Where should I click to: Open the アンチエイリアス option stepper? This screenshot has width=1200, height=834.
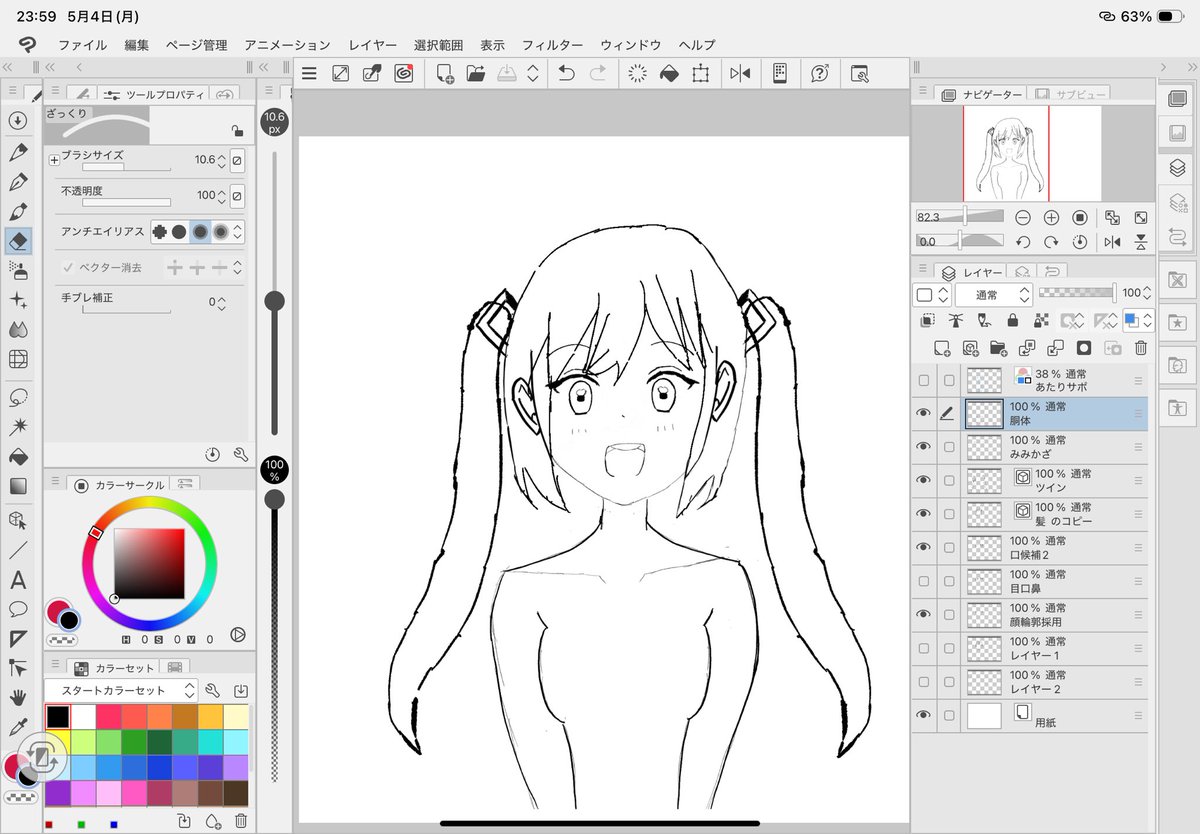(238, 231)
